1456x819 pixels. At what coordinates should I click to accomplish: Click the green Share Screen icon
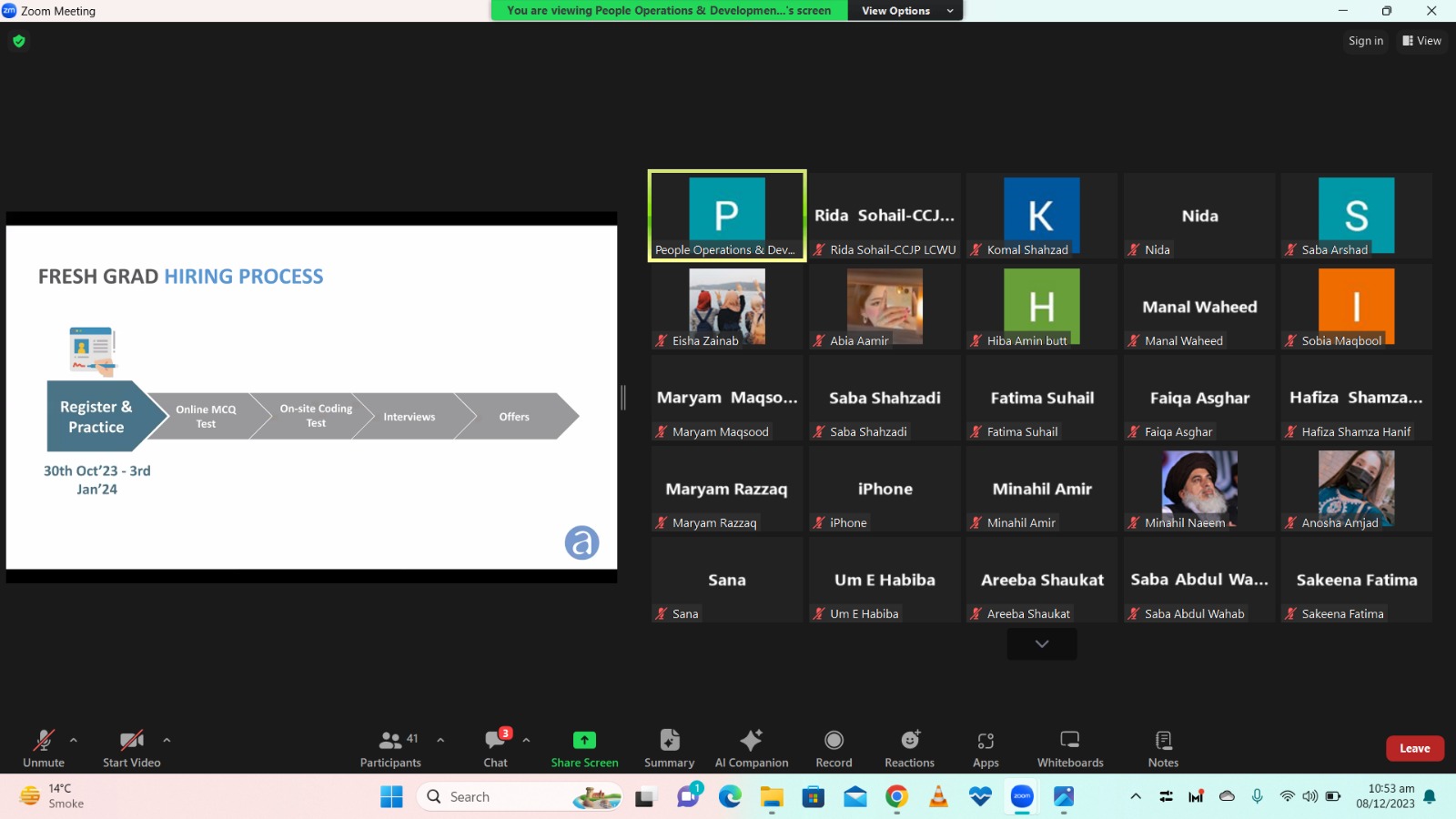[x=584, y=740]
